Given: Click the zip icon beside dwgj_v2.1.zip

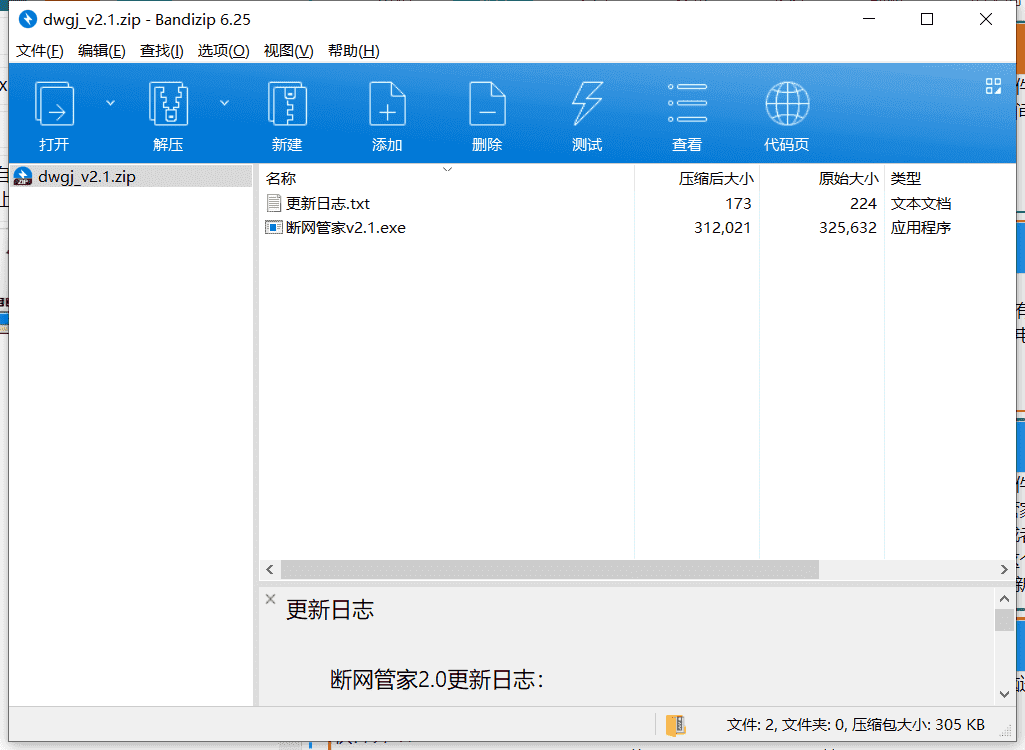Looking at the screenshot, I should [x=23, y=177].
